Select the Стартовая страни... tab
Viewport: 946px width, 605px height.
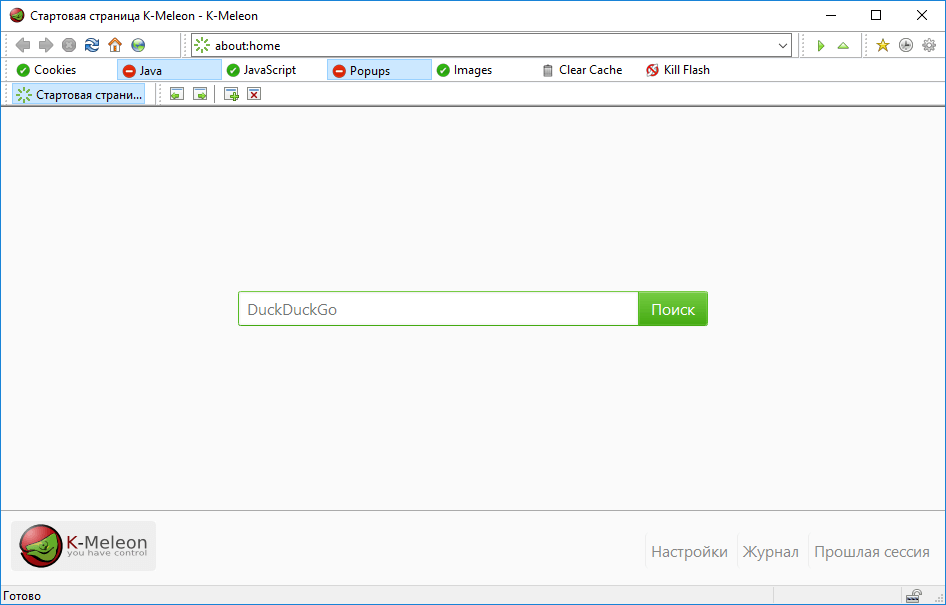[78, 95]
